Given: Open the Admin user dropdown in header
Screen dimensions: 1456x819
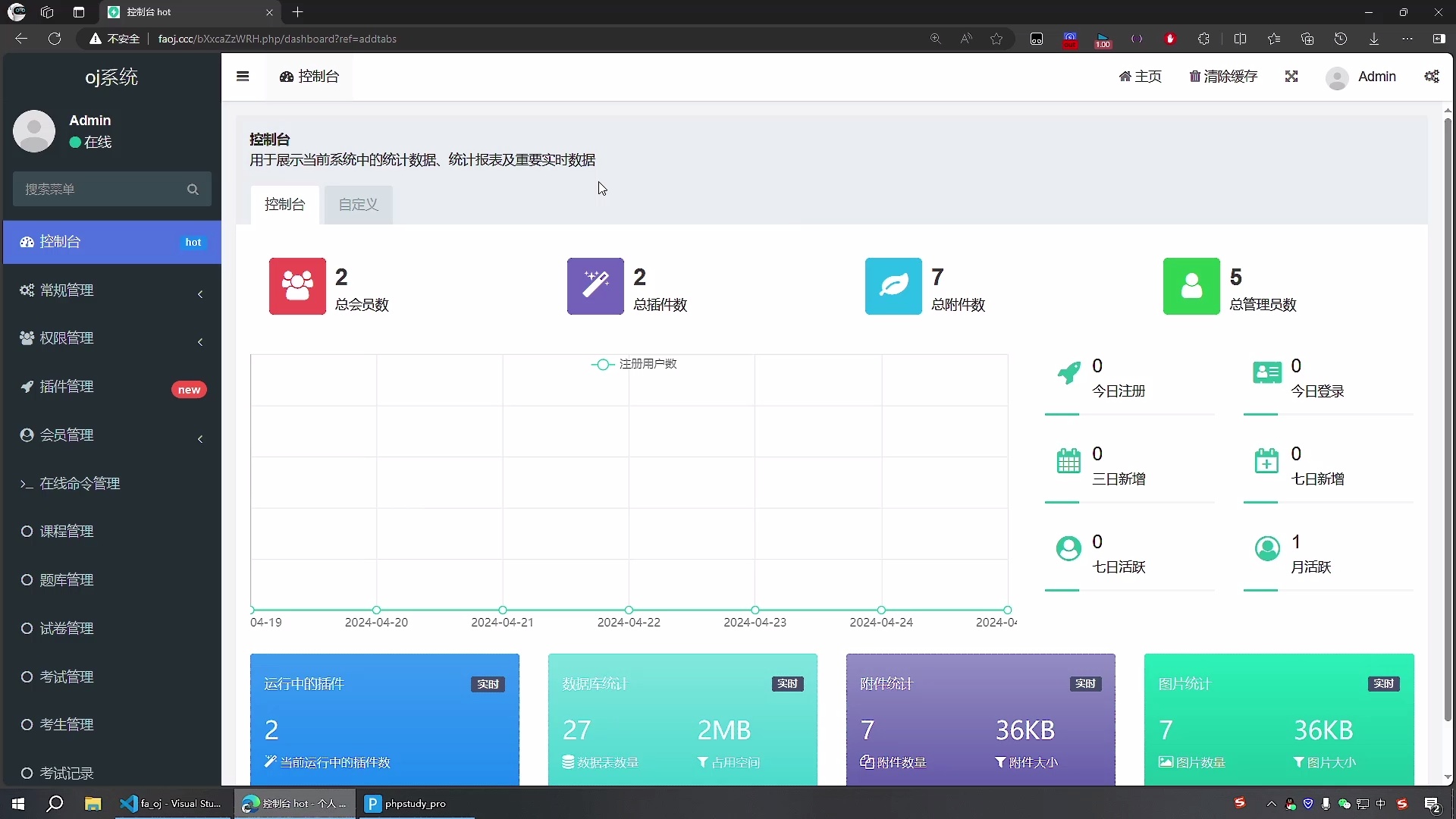Looking at the screenshot, I should tap(1361, 77).
